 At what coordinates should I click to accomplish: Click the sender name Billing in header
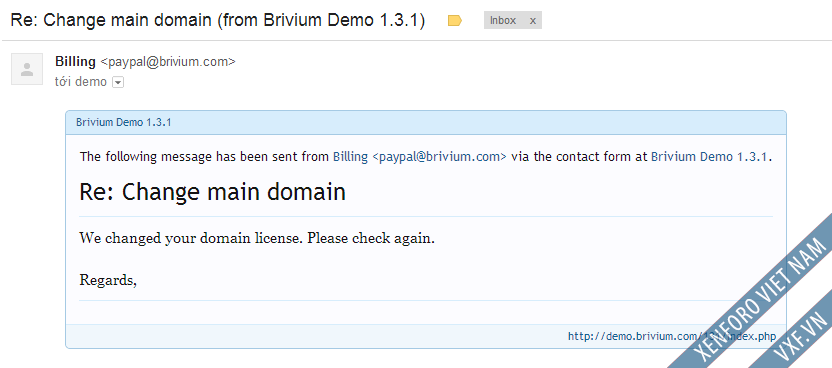click(75, 62)
